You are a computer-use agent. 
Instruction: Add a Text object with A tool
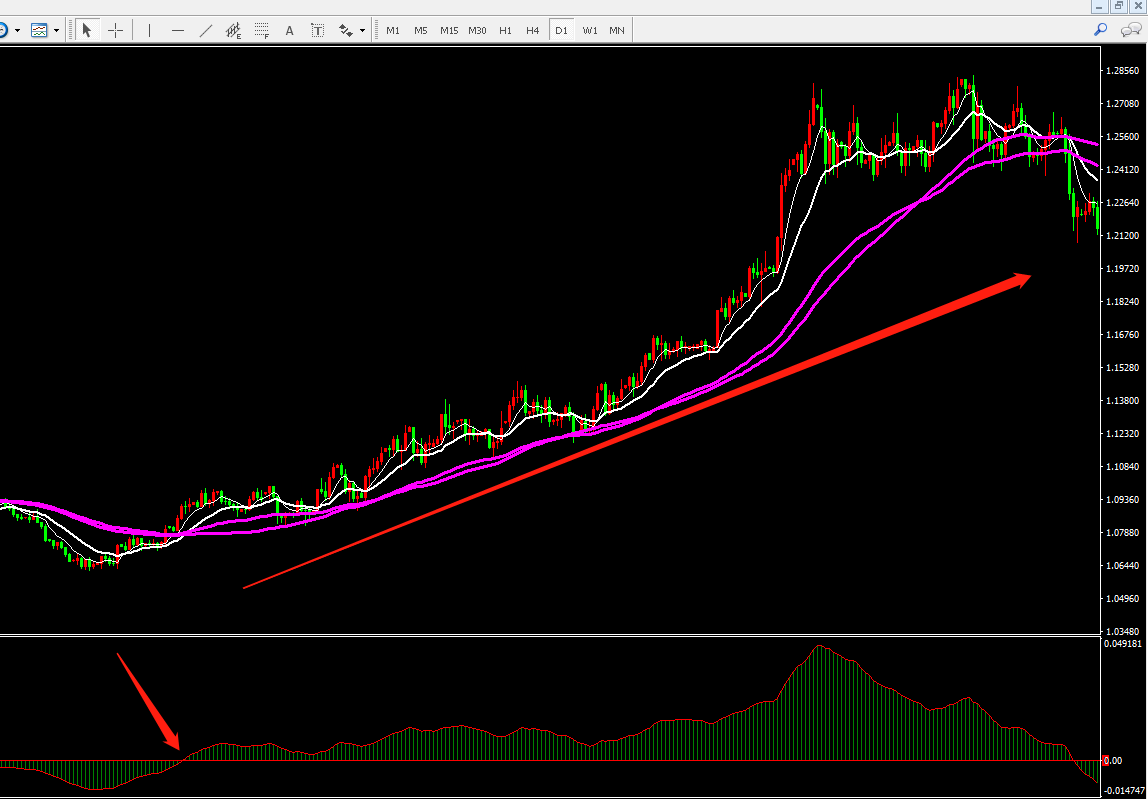tap(289, 31)
